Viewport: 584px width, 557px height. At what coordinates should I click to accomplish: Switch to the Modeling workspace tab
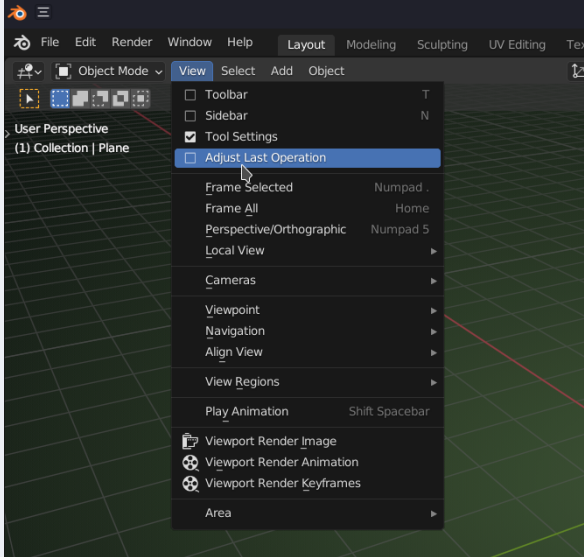click(371, 45)
